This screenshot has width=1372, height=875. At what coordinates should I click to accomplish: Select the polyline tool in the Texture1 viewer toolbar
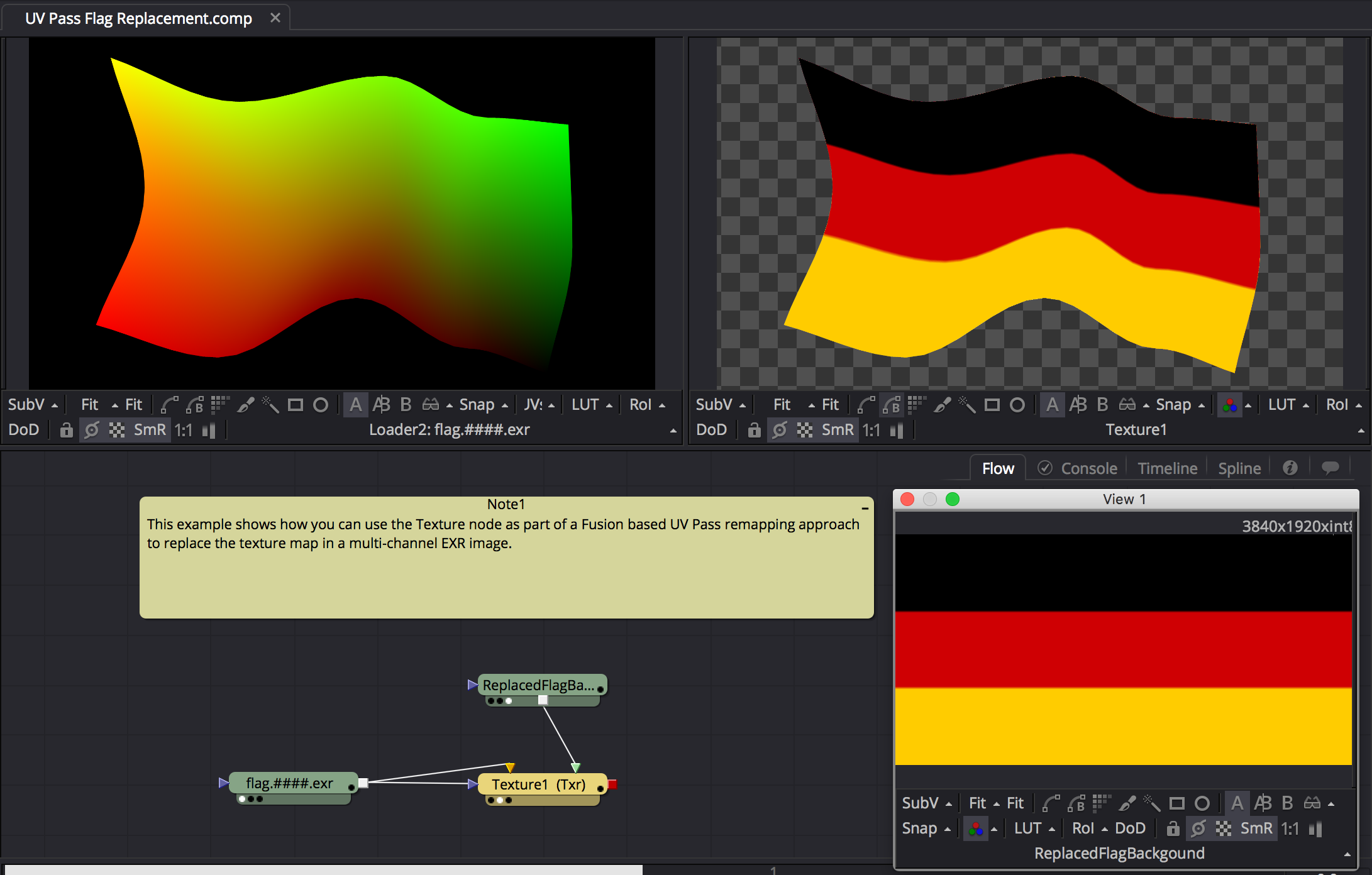tap(866, 405)
